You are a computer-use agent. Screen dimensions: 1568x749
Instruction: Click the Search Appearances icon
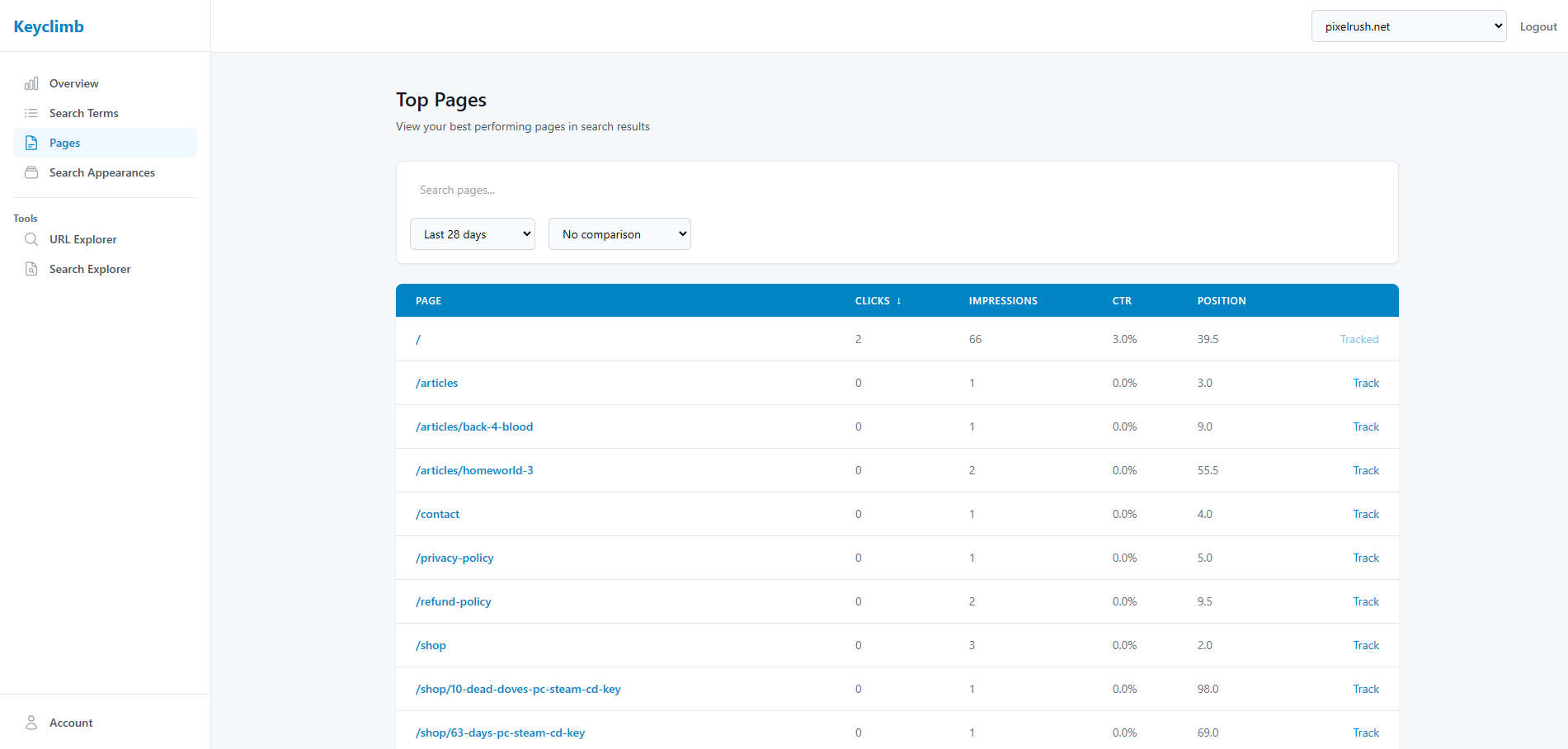[x=31, y=172]
